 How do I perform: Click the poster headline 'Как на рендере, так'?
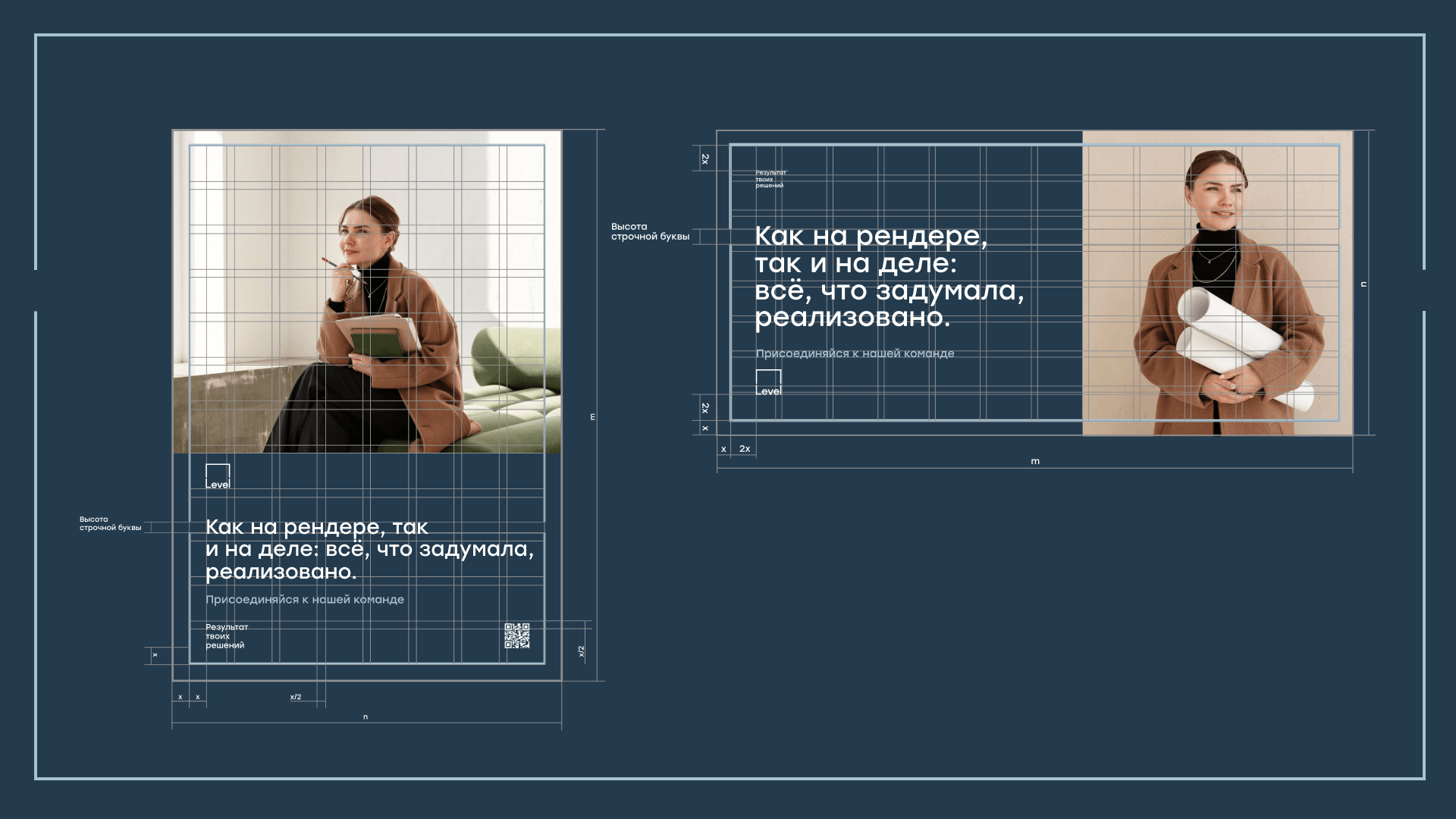pos(317,527)
